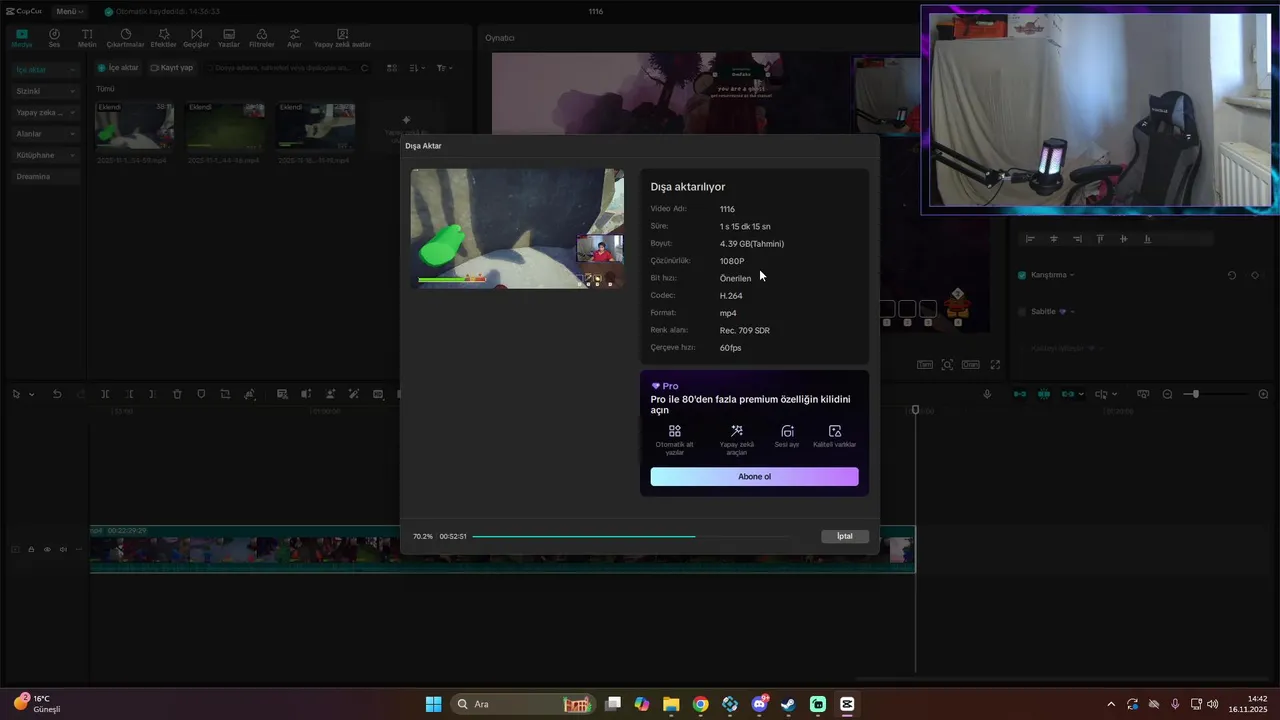The height and width of the screenshot is (720, 1280).
Task: Click the align bottom icon
Action: [x=1147, y=239]
